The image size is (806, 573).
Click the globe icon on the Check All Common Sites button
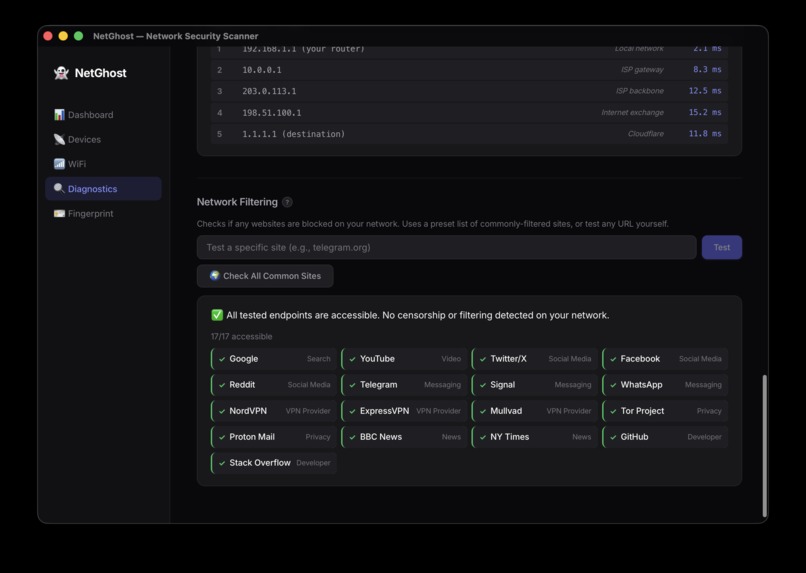(x=214, y=275)
